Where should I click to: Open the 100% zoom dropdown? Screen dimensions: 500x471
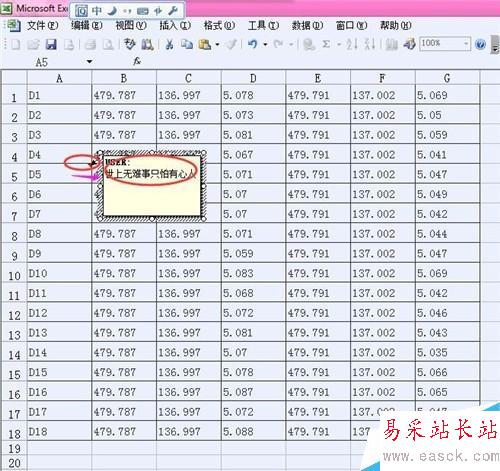pyautogui.click(x=466, y=44)
